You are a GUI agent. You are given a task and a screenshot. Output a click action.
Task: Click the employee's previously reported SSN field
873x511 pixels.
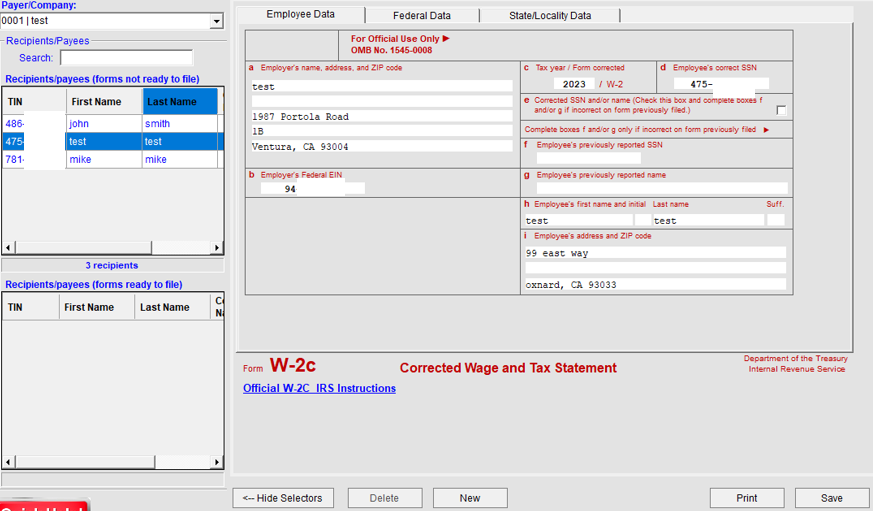588,158
